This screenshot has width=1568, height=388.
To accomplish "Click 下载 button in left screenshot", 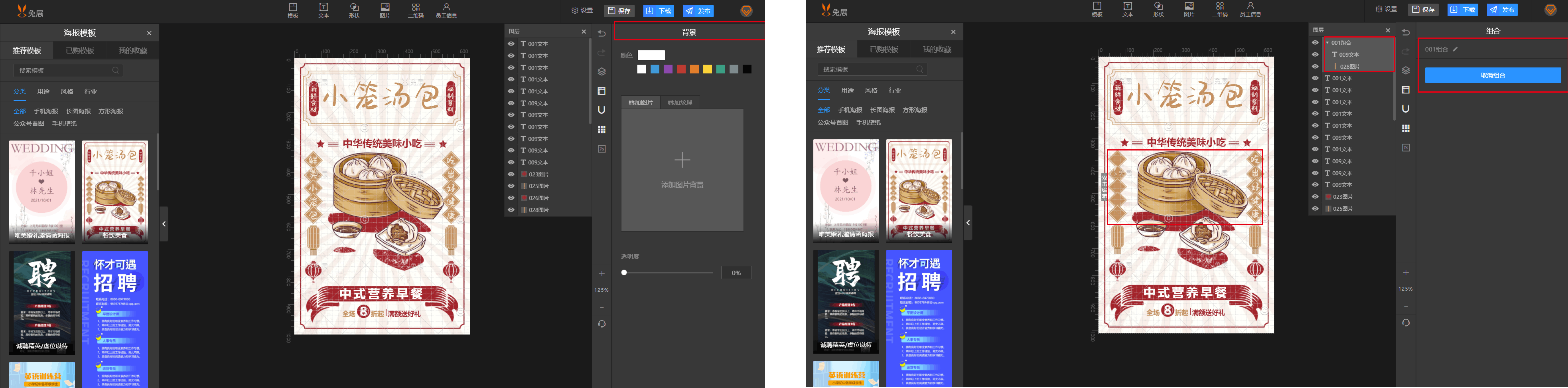I will (x=659, y=11).
